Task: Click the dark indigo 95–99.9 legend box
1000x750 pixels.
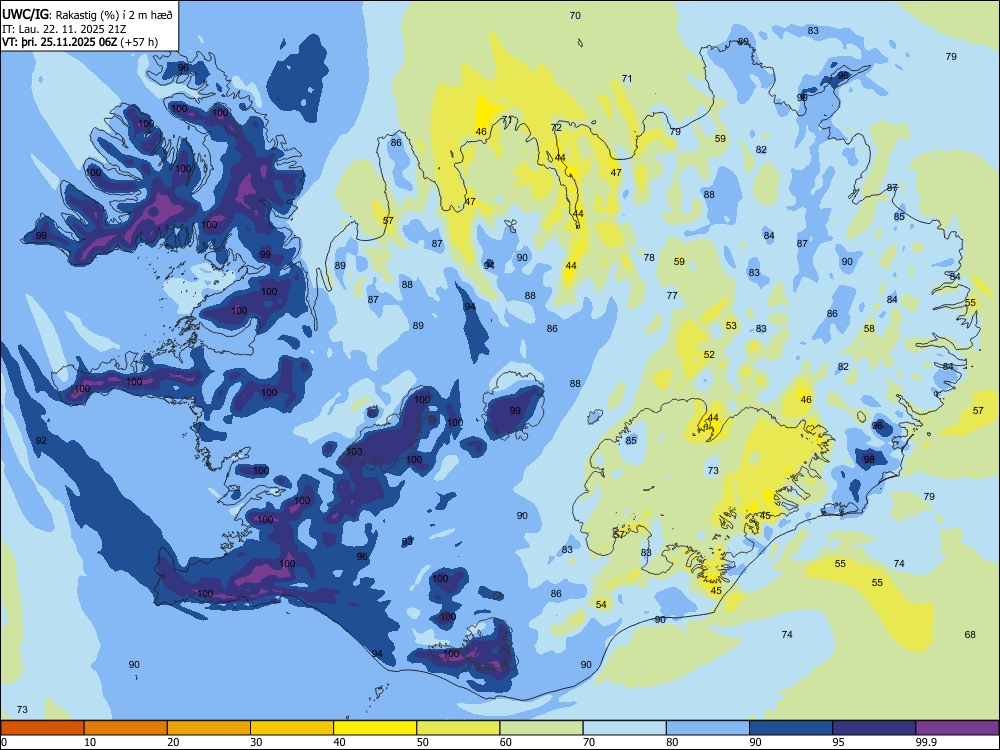Action: pos(874,728)
